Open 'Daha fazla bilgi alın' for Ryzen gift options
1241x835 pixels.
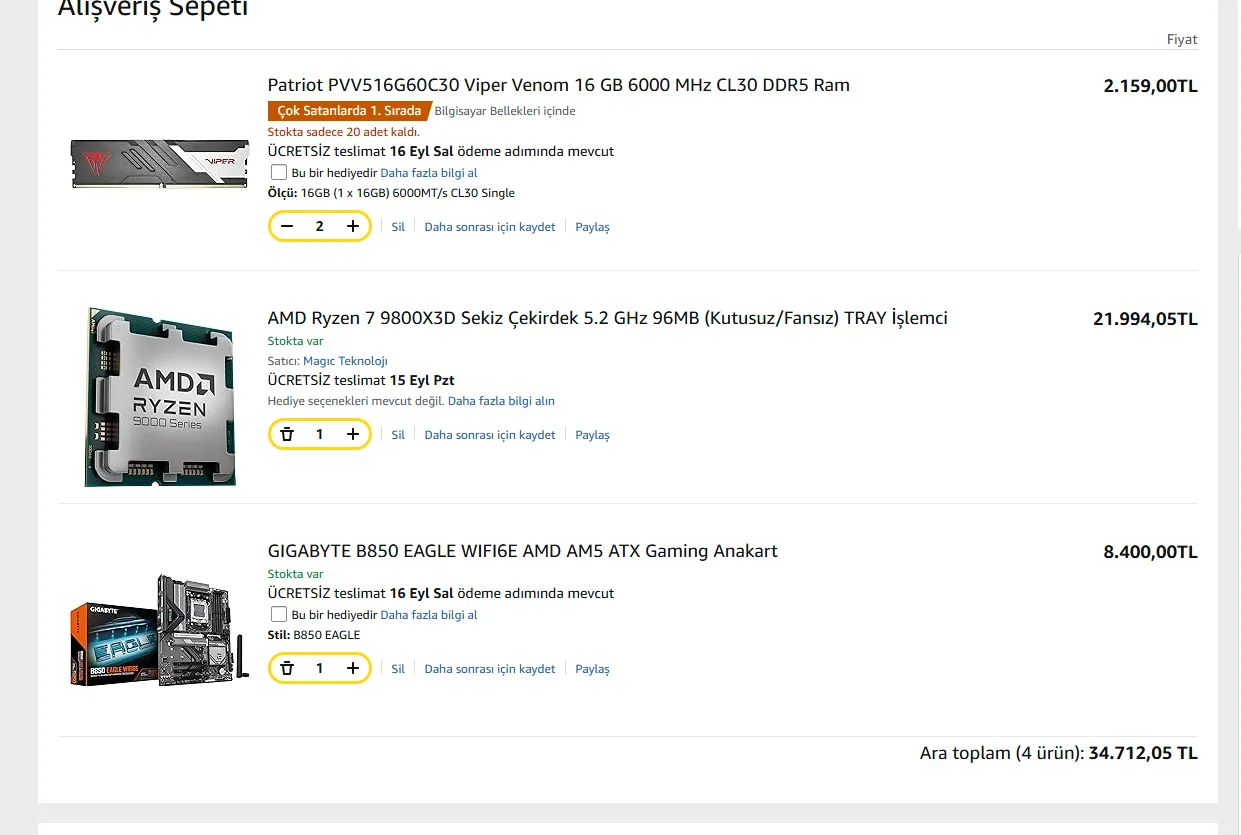click(x=501, y=401)
